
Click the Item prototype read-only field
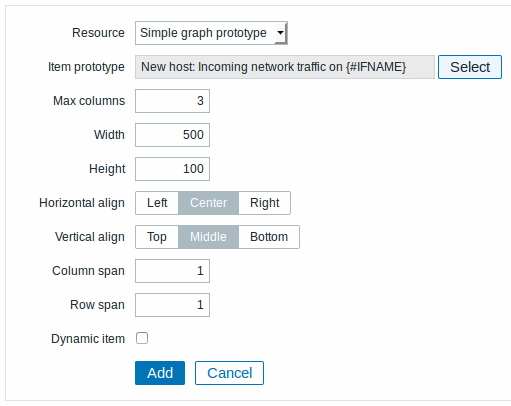click(x=285, y=67)
